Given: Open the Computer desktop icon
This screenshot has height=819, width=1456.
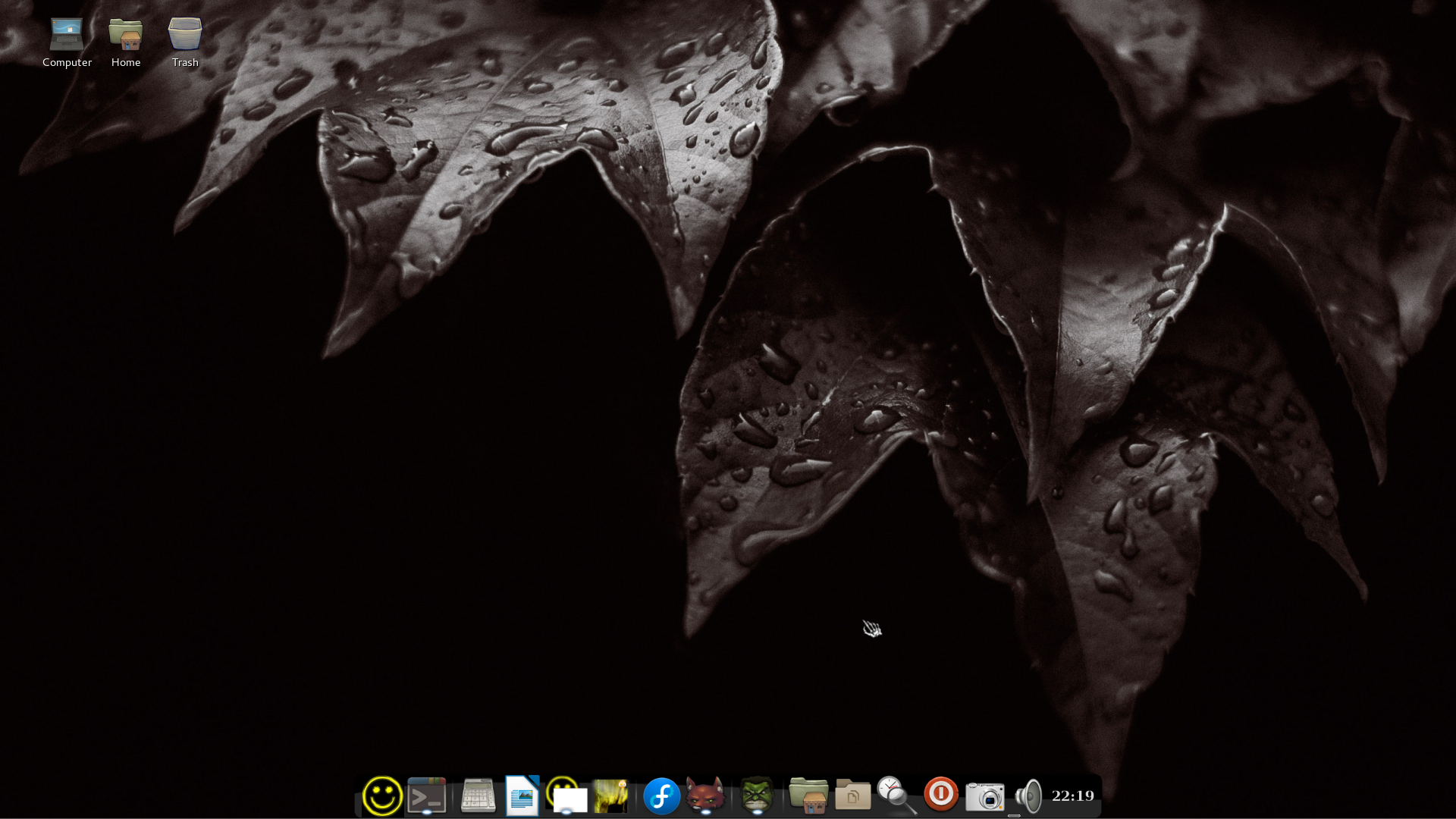Looking at the screenshot, I should [67, 35].
